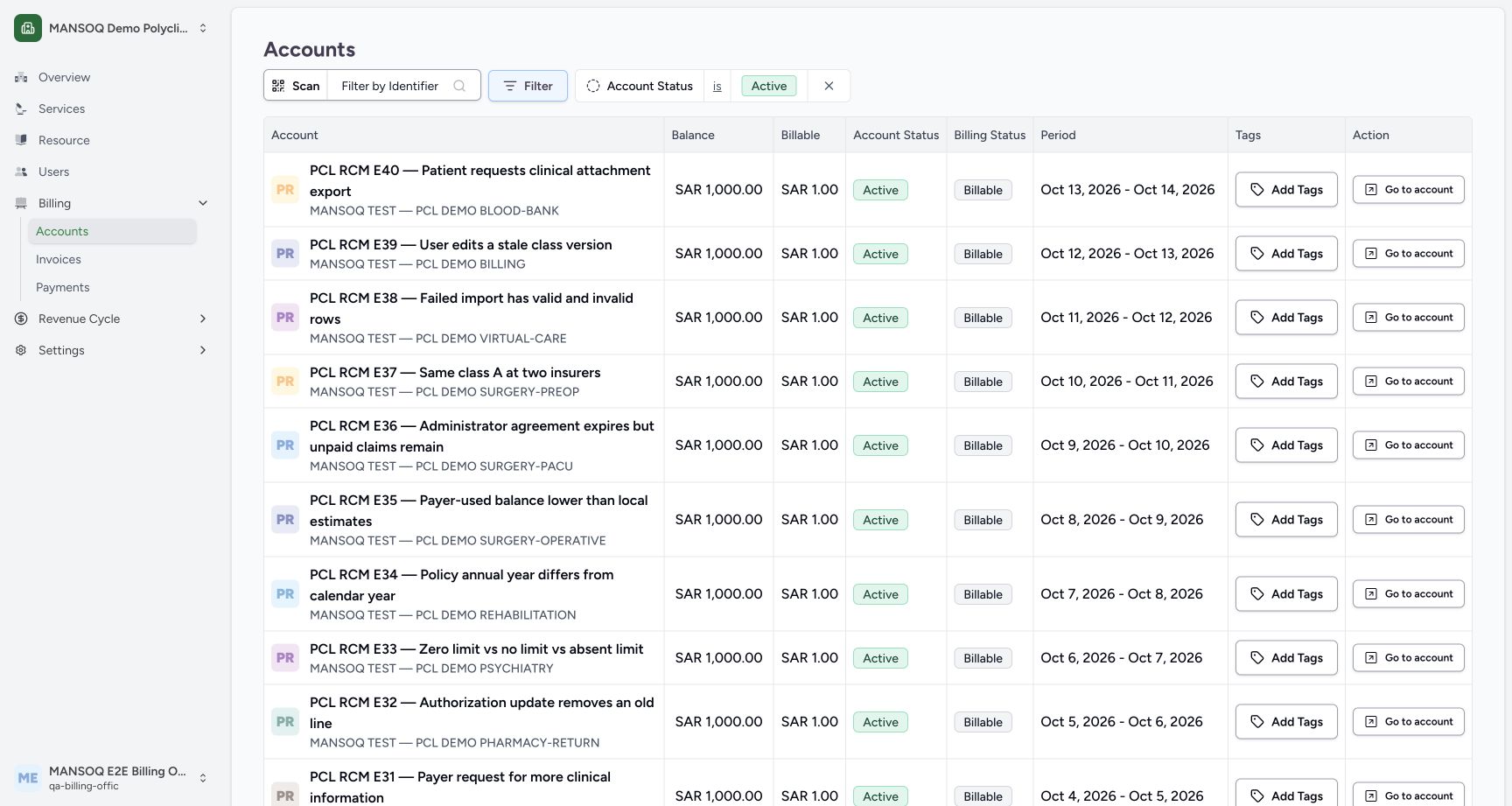
Task: Click 'PCL RCM E39 — User edits a stale class version'
Action: click(461, 245)
